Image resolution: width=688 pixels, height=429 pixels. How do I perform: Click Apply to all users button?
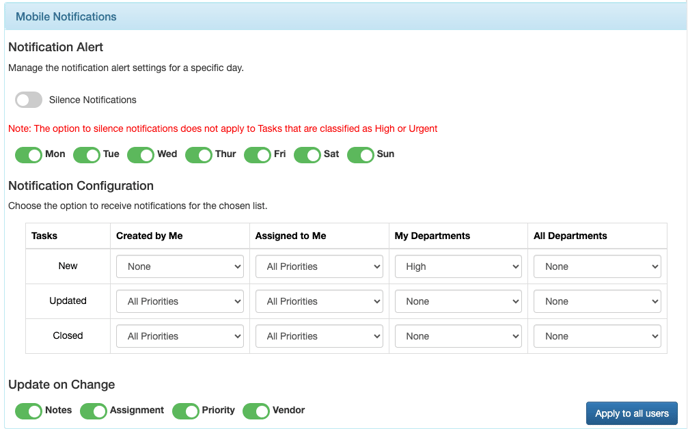pos(632,413)
